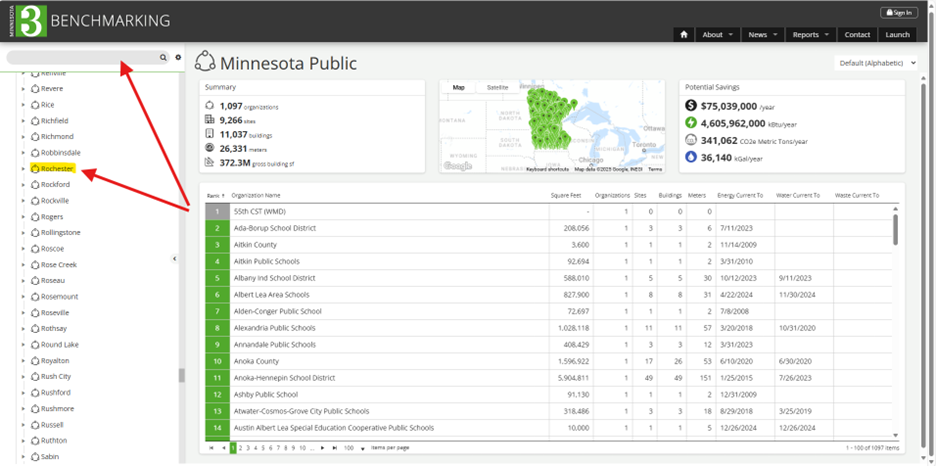Click the Rochester organization icon

[x=35, y=169]
